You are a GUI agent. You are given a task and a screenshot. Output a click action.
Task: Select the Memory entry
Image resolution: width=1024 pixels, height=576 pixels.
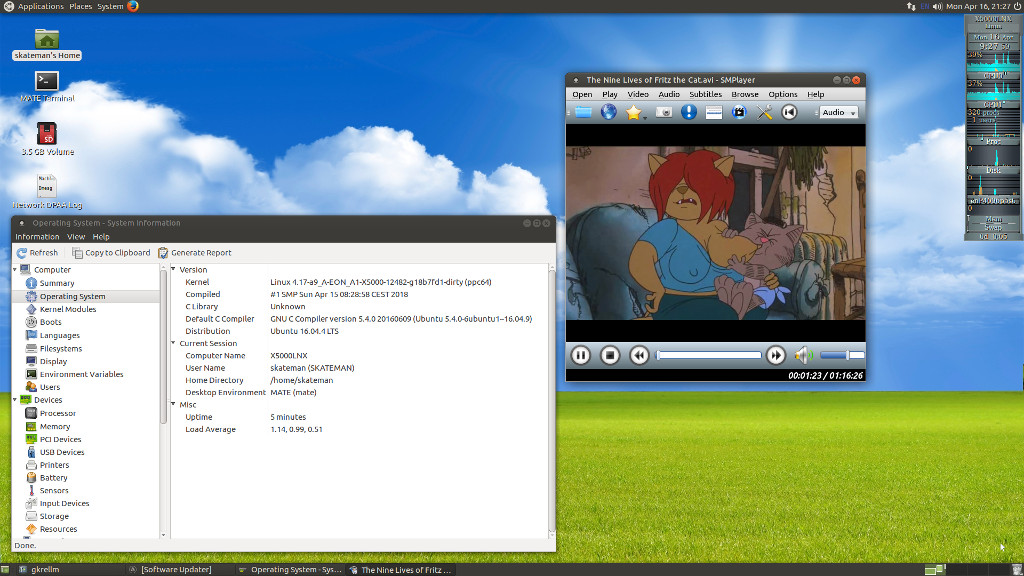[x=55, y=426]
